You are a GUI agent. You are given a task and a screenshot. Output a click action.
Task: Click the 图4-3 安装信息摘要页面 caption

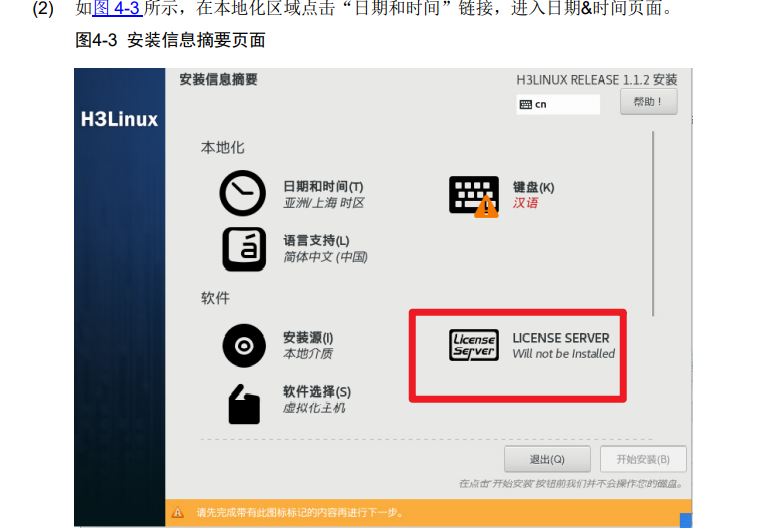coord(170,40)
